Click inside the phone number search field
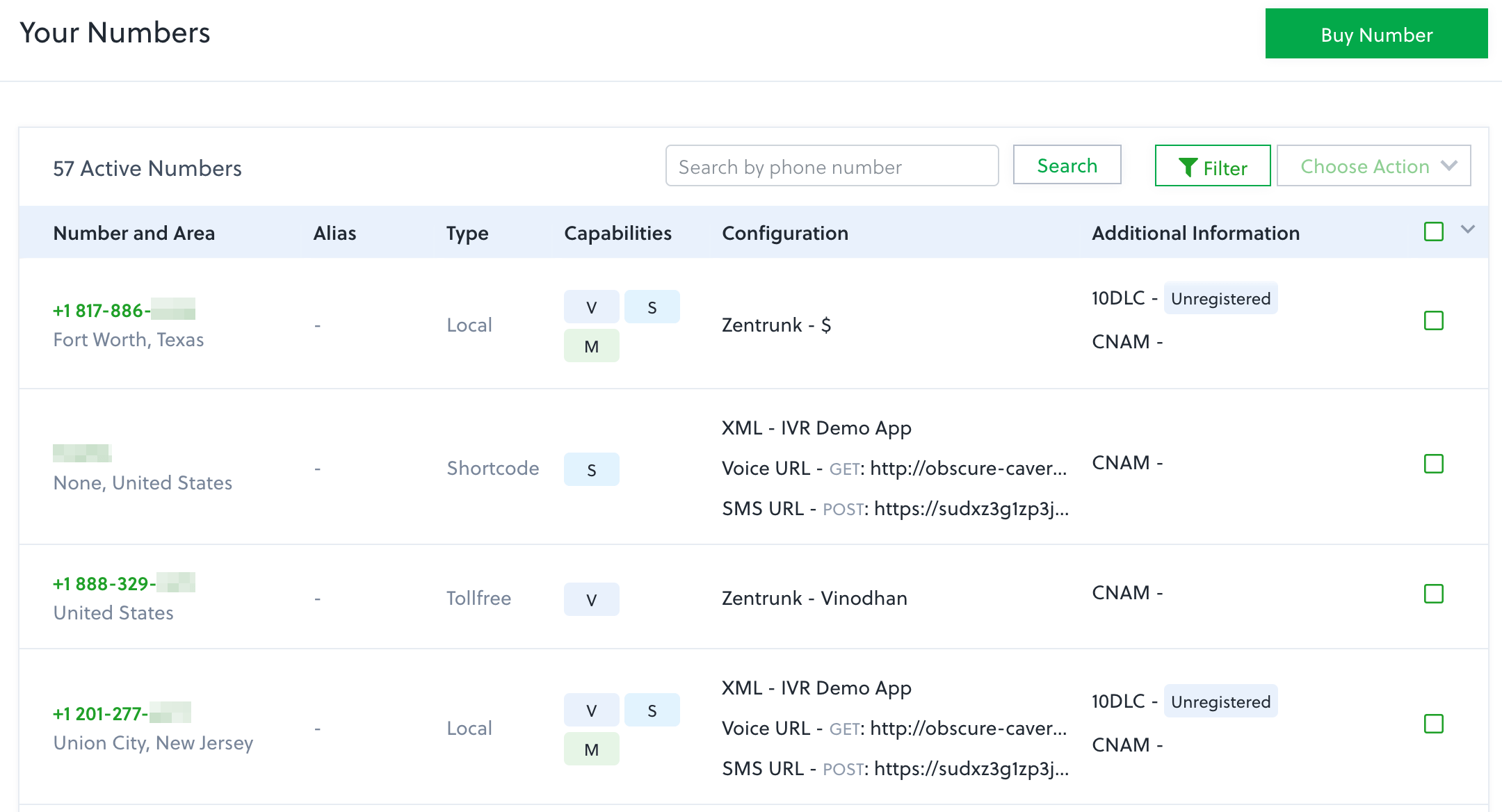Image resolution: width=1502 pixels, height=812 pixels. pyautogui.click(x=831, y=166)
